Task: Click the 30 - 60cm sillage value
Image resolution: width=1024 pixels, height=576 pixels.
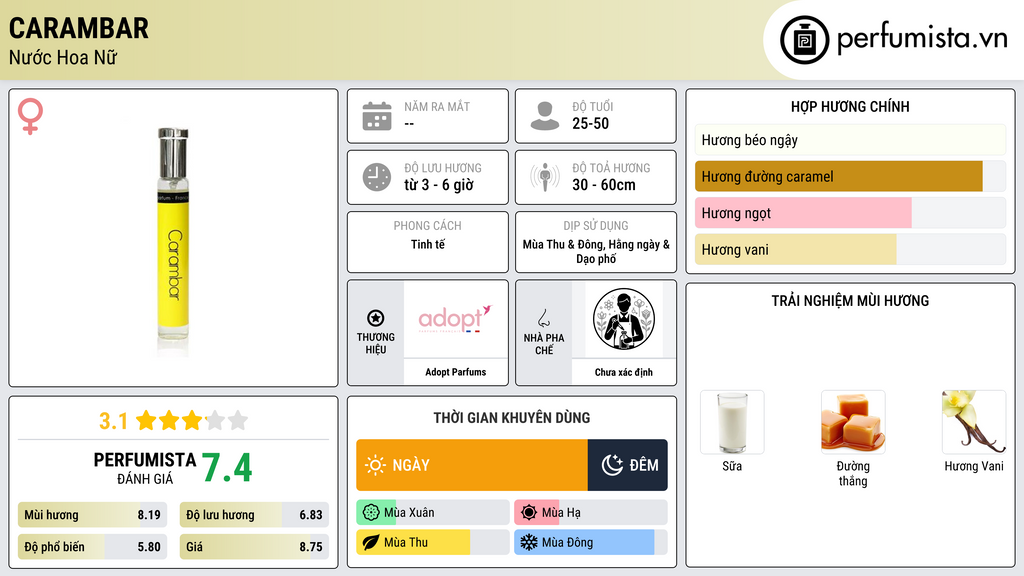Action: [x=603, y=185]
